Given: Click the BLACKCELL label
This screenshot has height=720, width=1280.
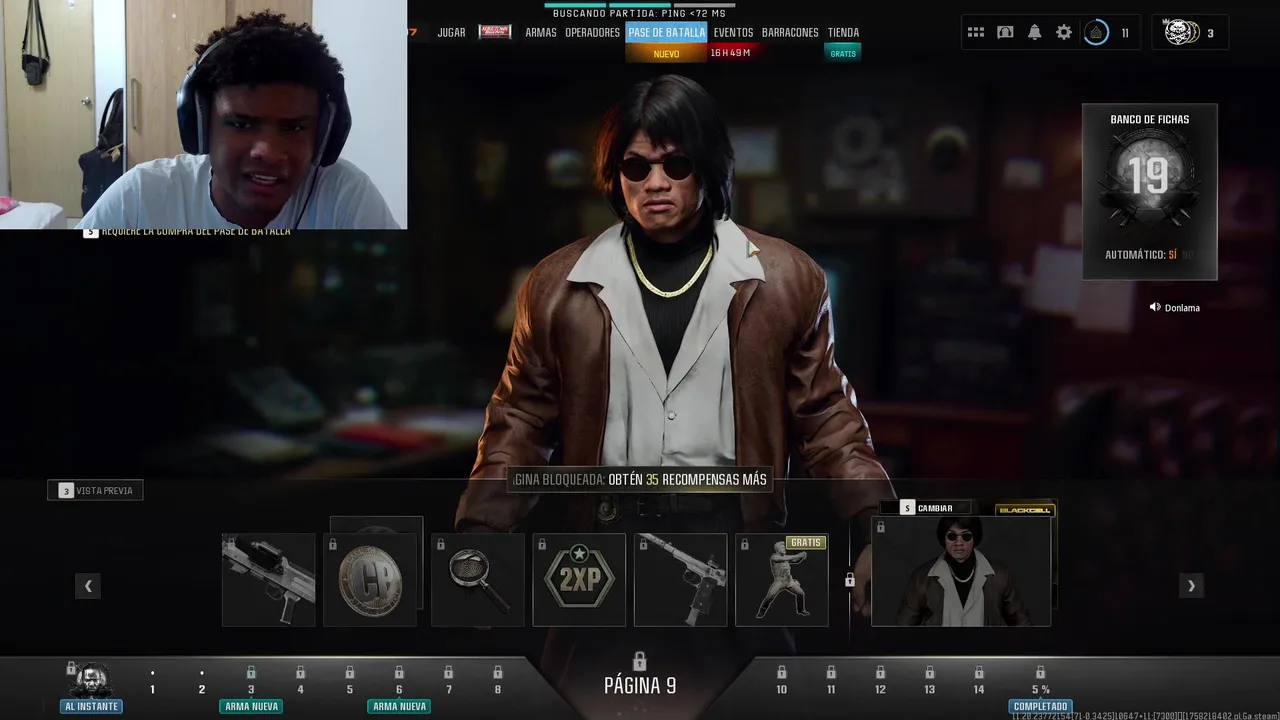Looking at the screenshot, I should tap(1025, 510).
